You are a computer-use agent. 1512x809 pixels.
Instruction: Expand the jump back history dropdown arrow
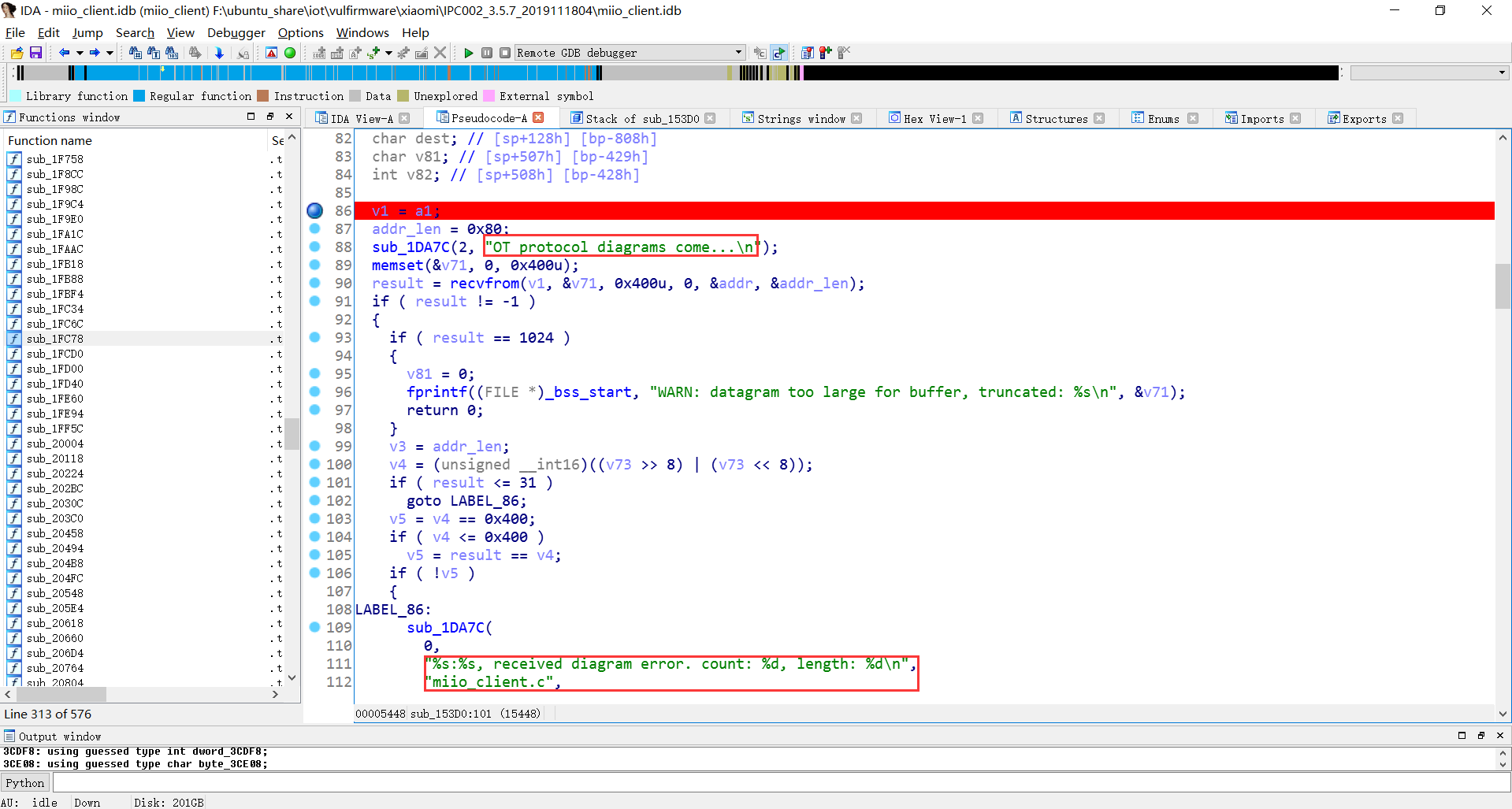coord(80,53)
